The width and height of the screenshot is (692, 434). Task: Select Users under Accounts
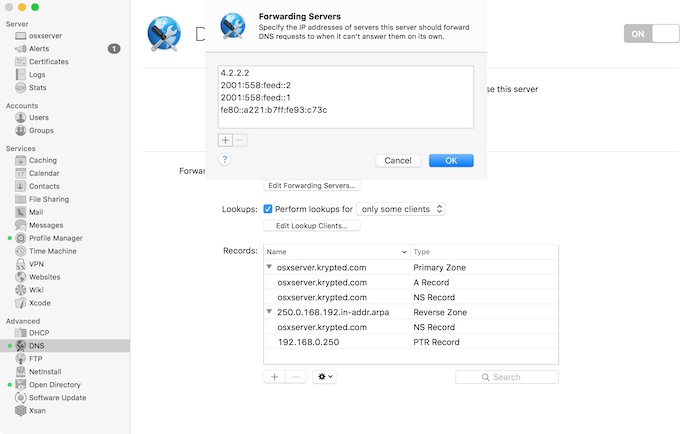41,117
